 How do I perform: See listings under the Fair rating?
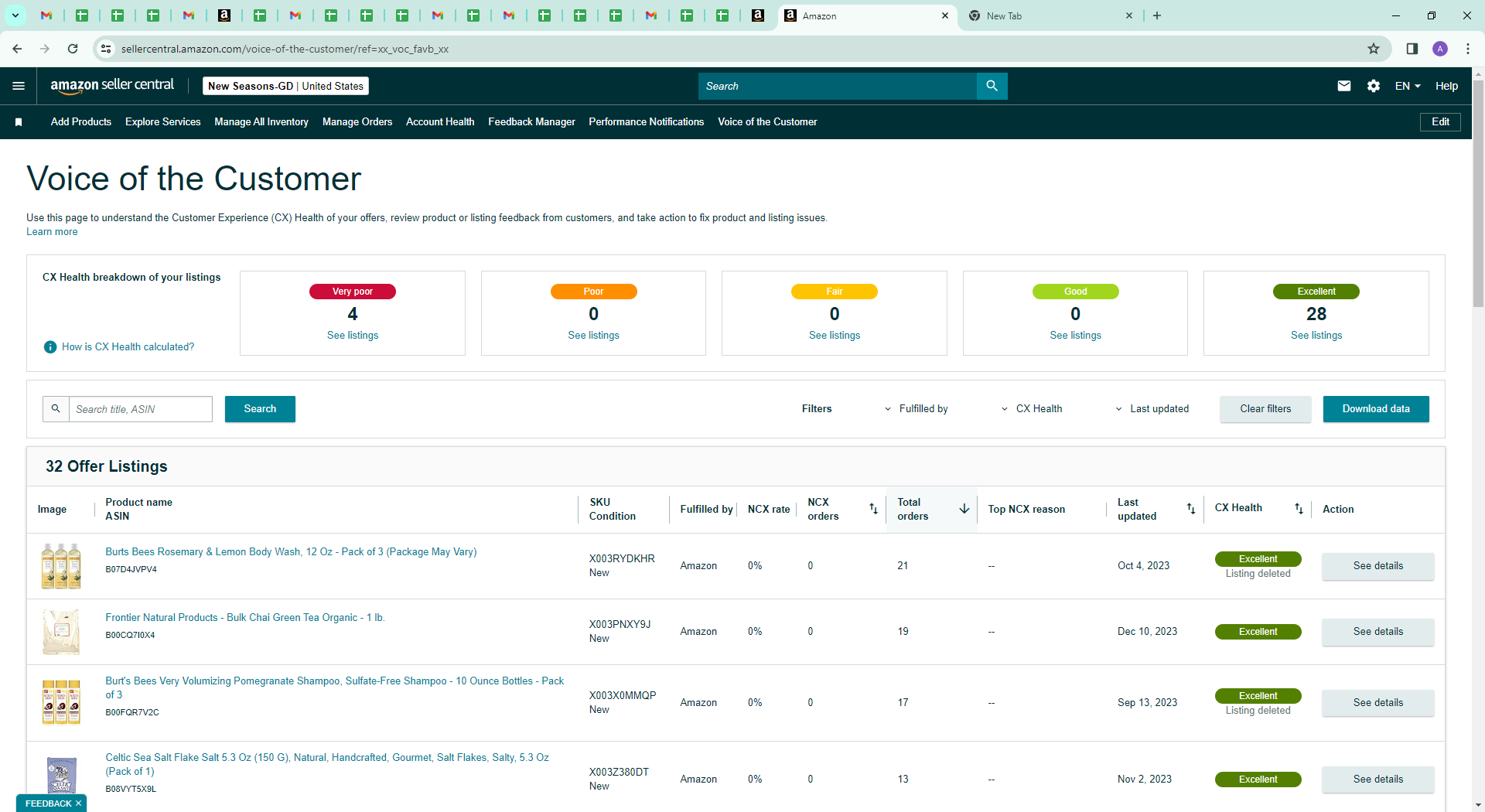pos(835,336)
